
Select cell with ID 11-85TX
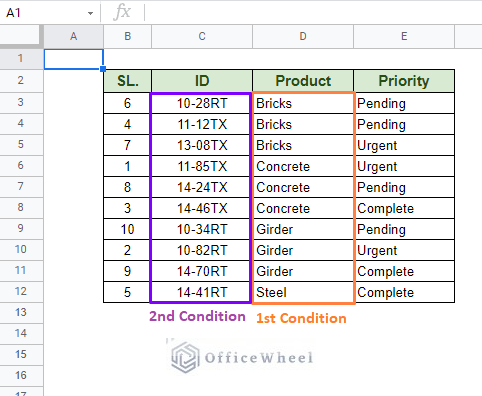pyautogui.click(x=202, y=166)
